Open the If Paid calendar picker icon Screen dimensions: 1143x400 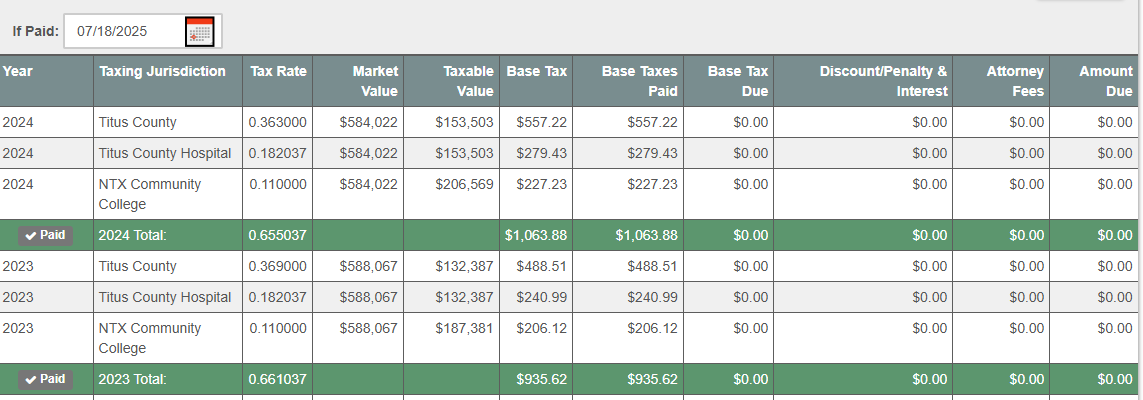[x=200, y=32]
